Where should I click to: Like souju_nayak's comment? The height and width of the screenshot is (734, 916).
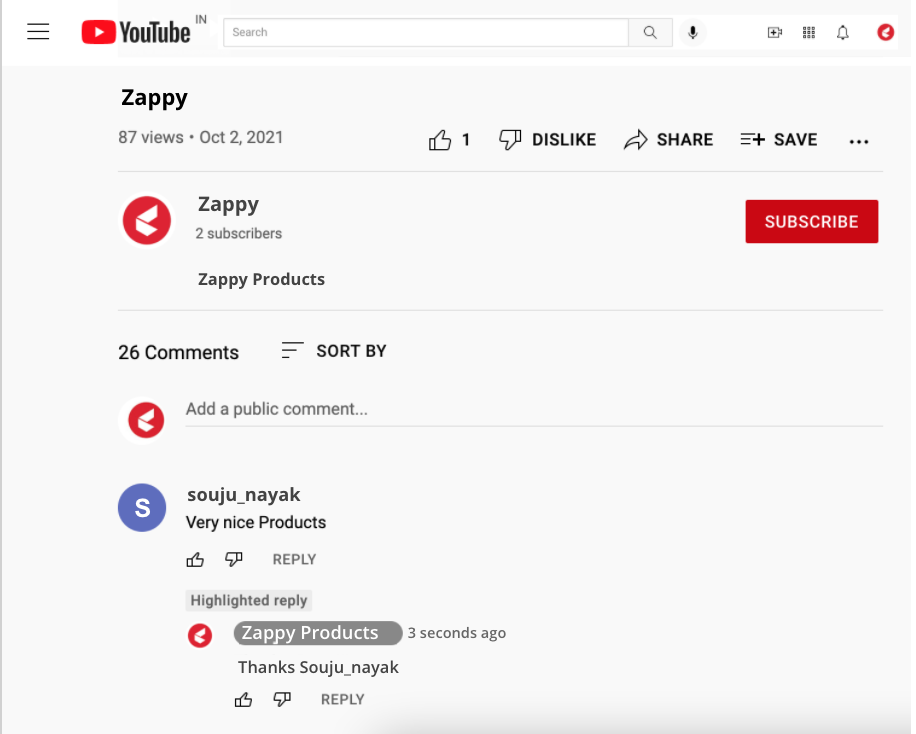point(195,560)
